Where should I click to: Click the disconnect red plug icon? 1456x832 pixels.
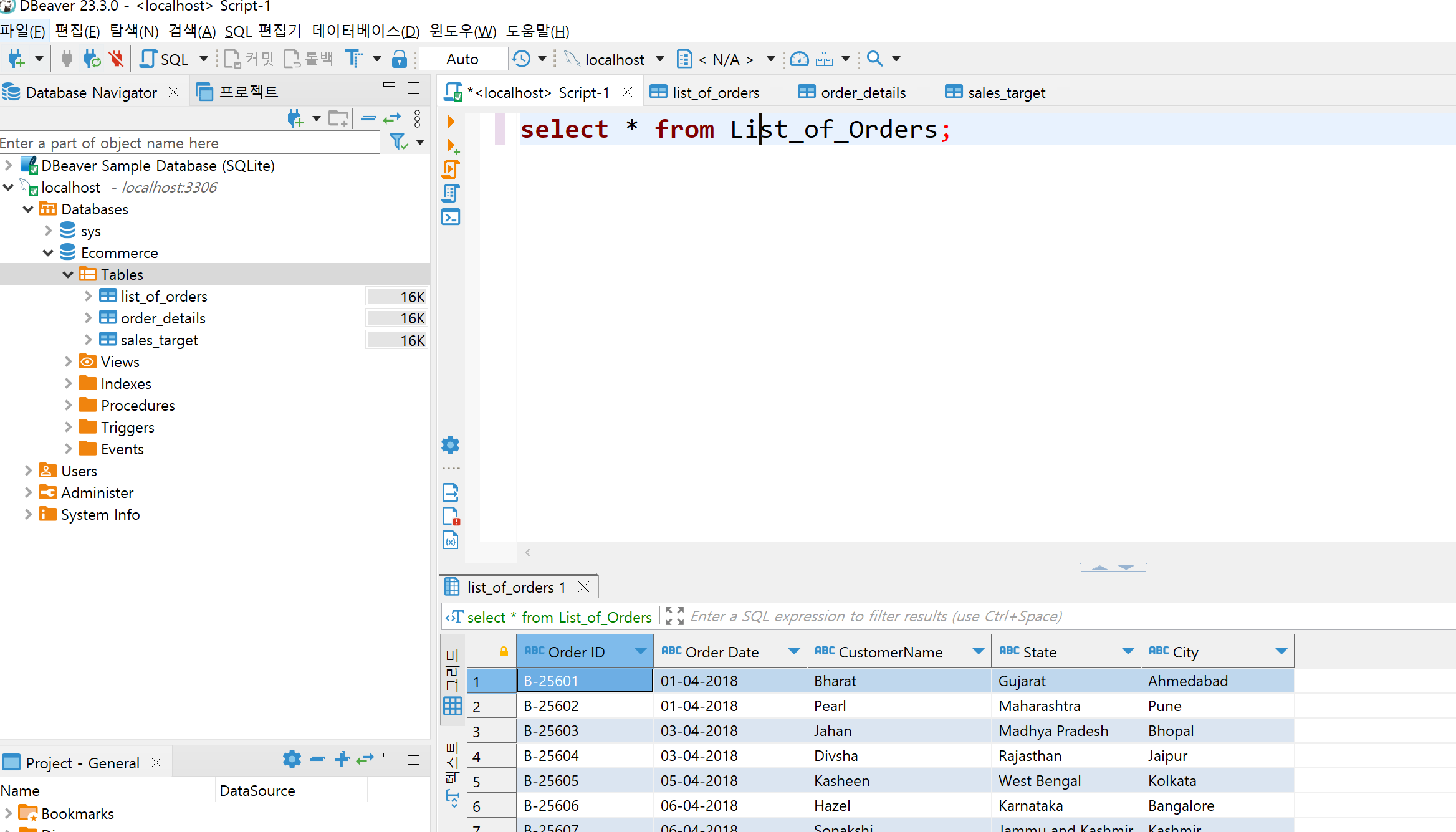(x=116, y=59)
